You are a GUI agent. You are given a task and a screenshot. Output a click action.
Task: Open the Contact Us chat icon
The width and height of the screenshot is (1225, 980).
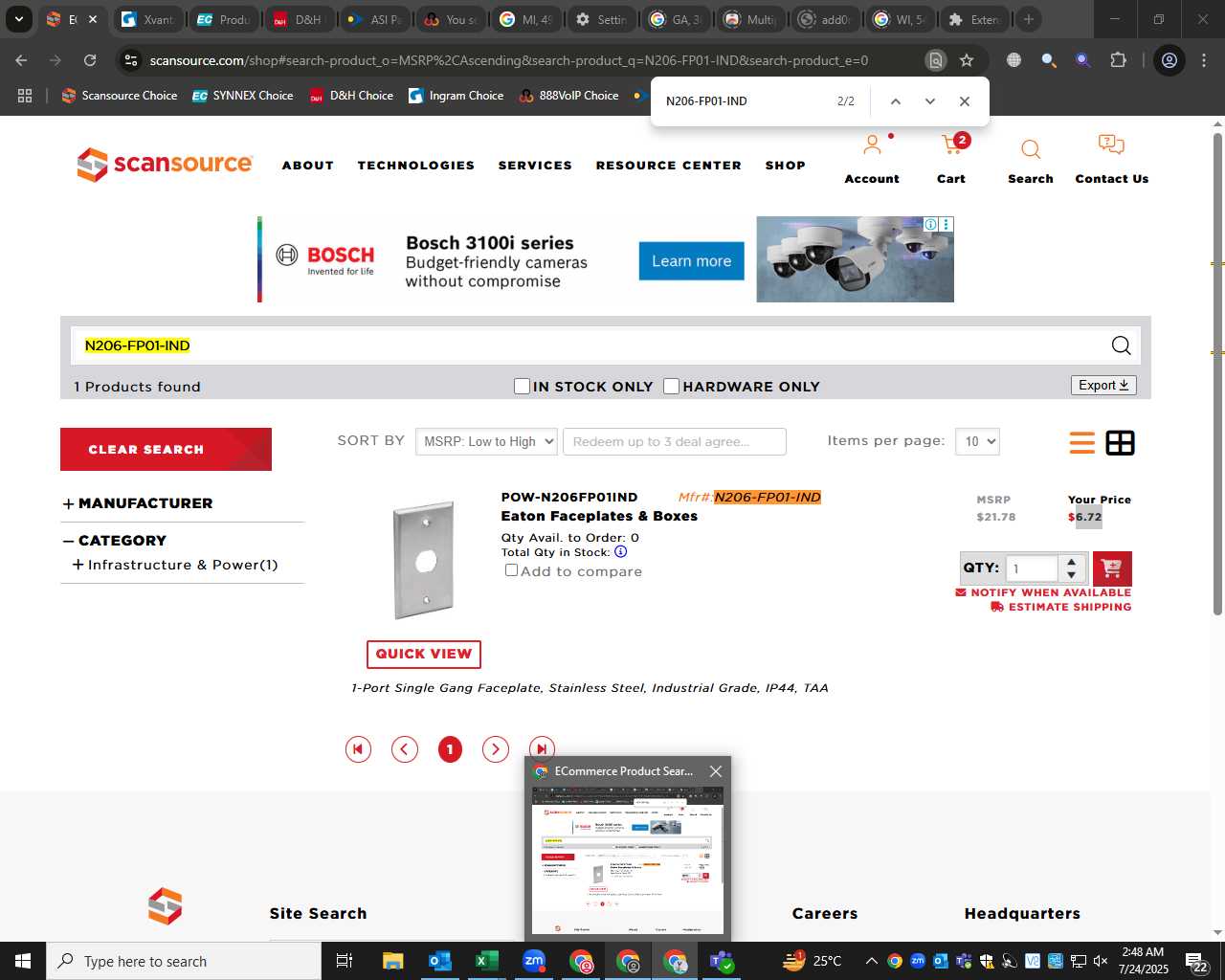coord(1111,145)
